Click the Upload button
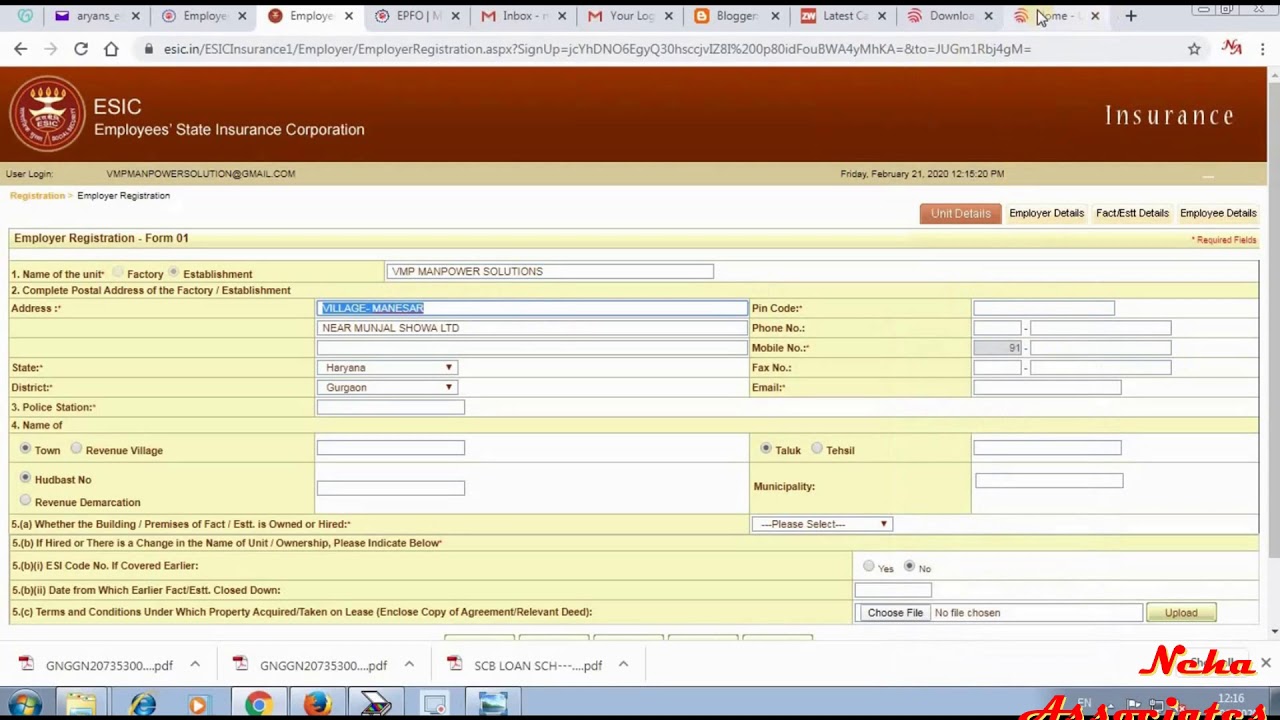This screenshot has height=720, width=1280. [1181, 613]
